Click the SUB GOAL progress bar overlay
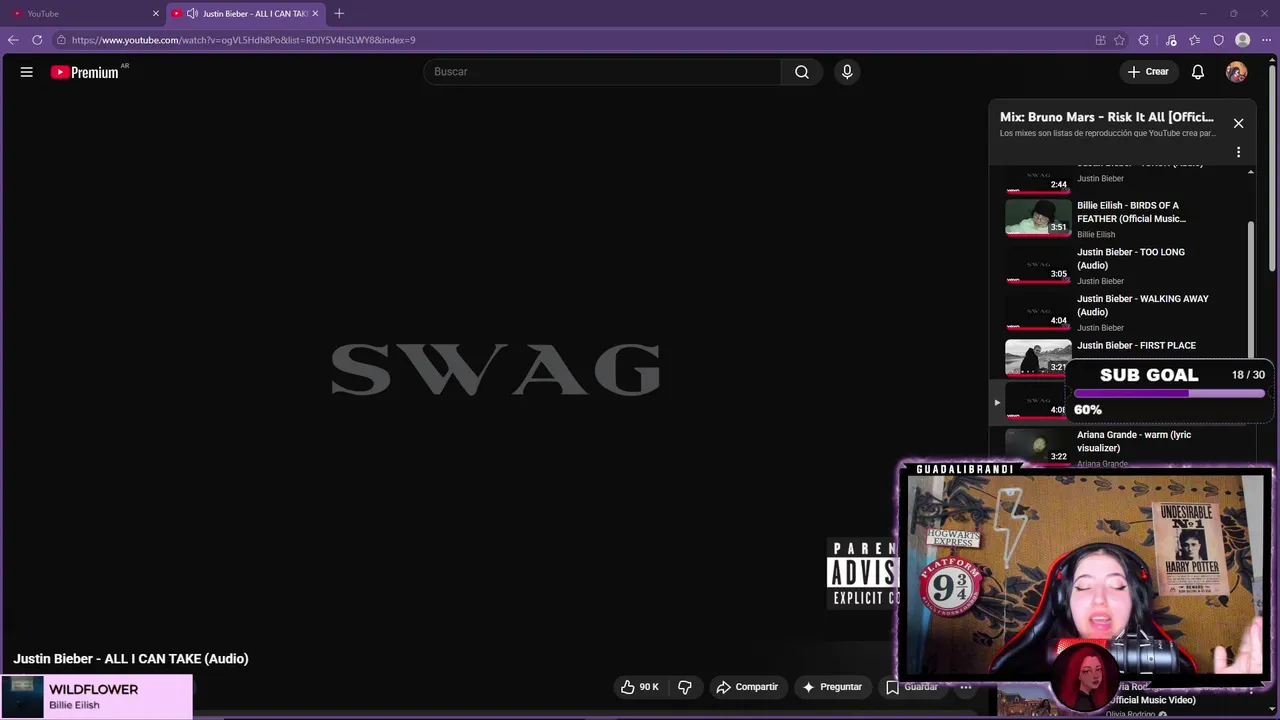The width and height of the screenshot is (1280, 720). (x=1169, y=392)
